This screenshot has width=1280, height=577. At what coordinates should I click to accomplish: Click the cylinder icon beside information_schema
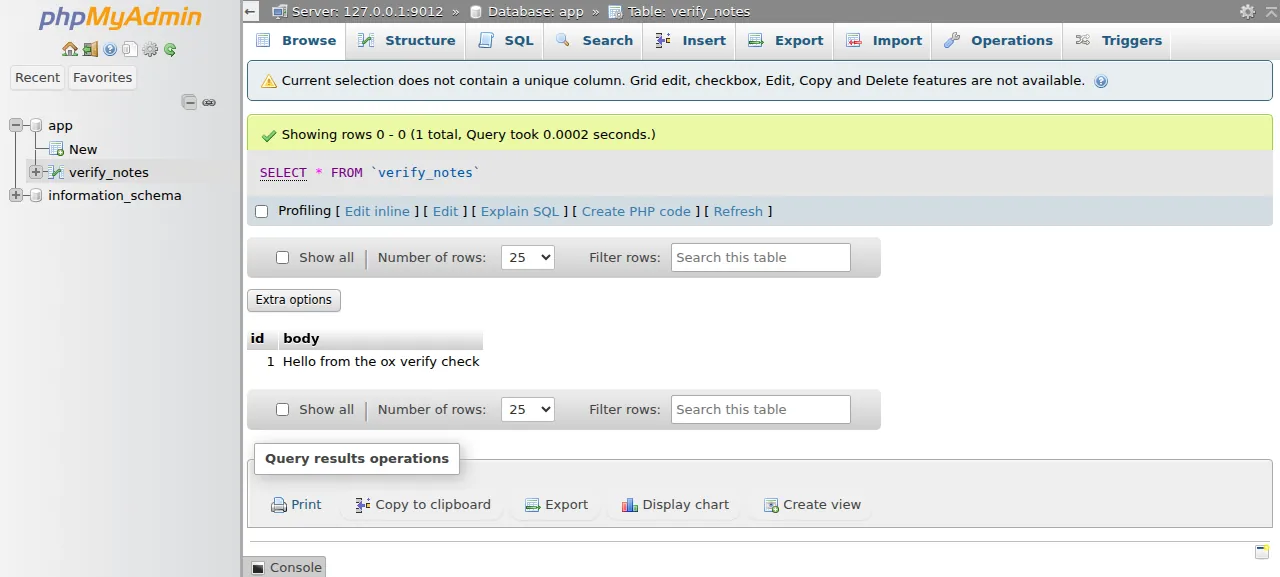(36, 195)
